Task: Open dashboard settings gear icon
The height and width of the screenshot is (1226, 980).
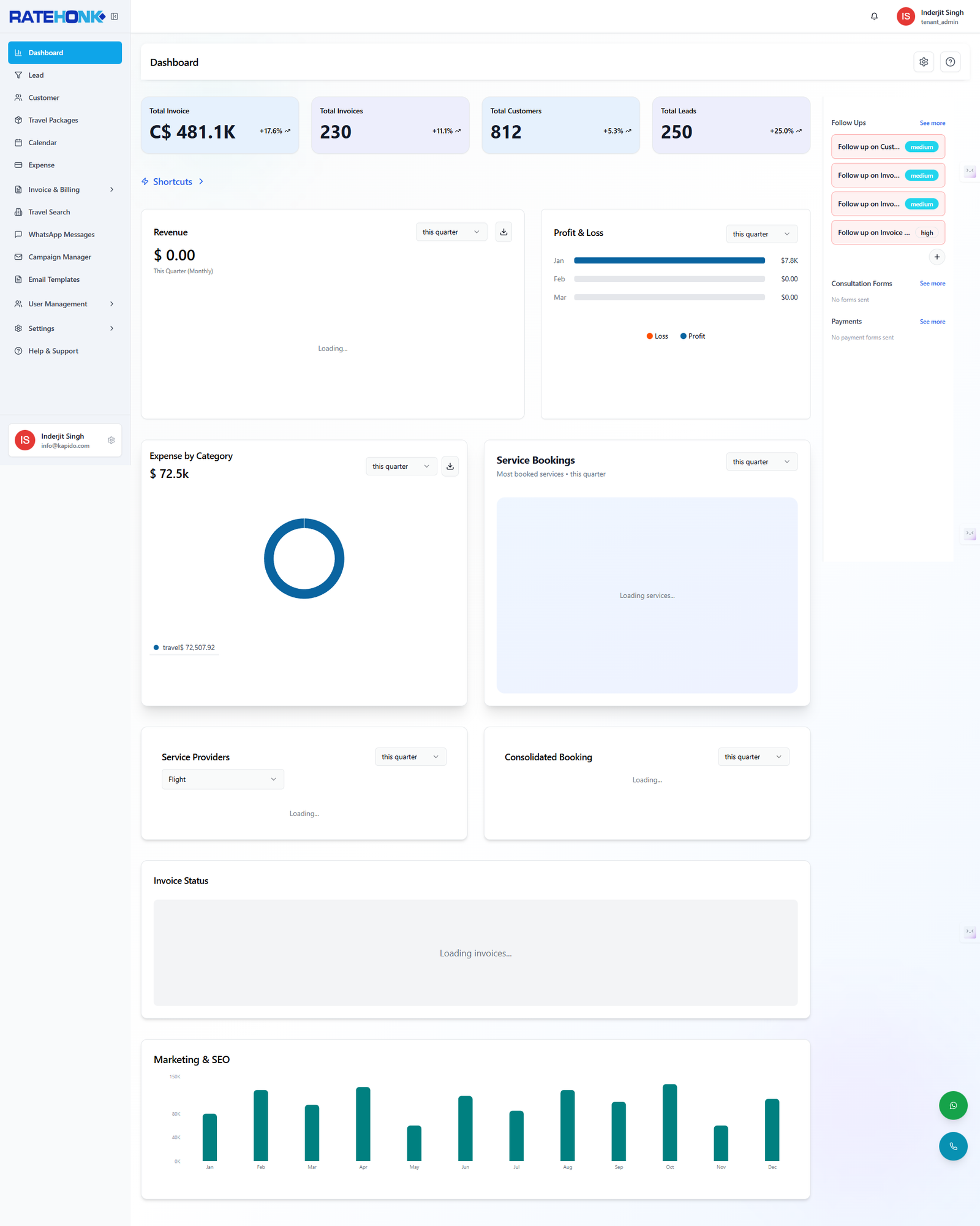Action: (924, 62)
